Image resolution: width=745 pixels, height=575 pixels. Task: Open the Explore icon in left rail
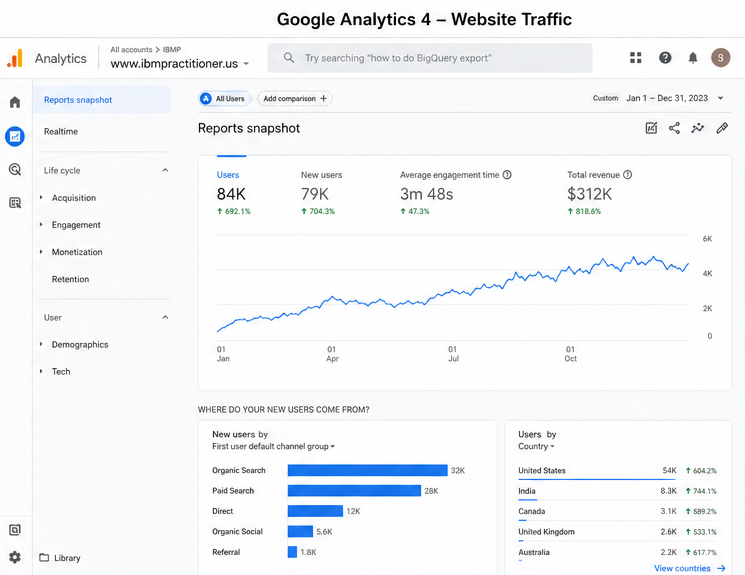click(x=15, y=169)
